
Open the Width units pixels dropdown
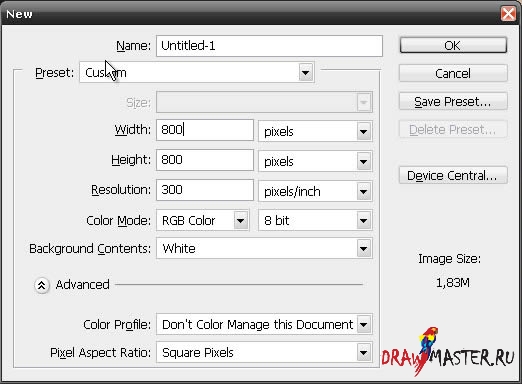click(315, 131)
